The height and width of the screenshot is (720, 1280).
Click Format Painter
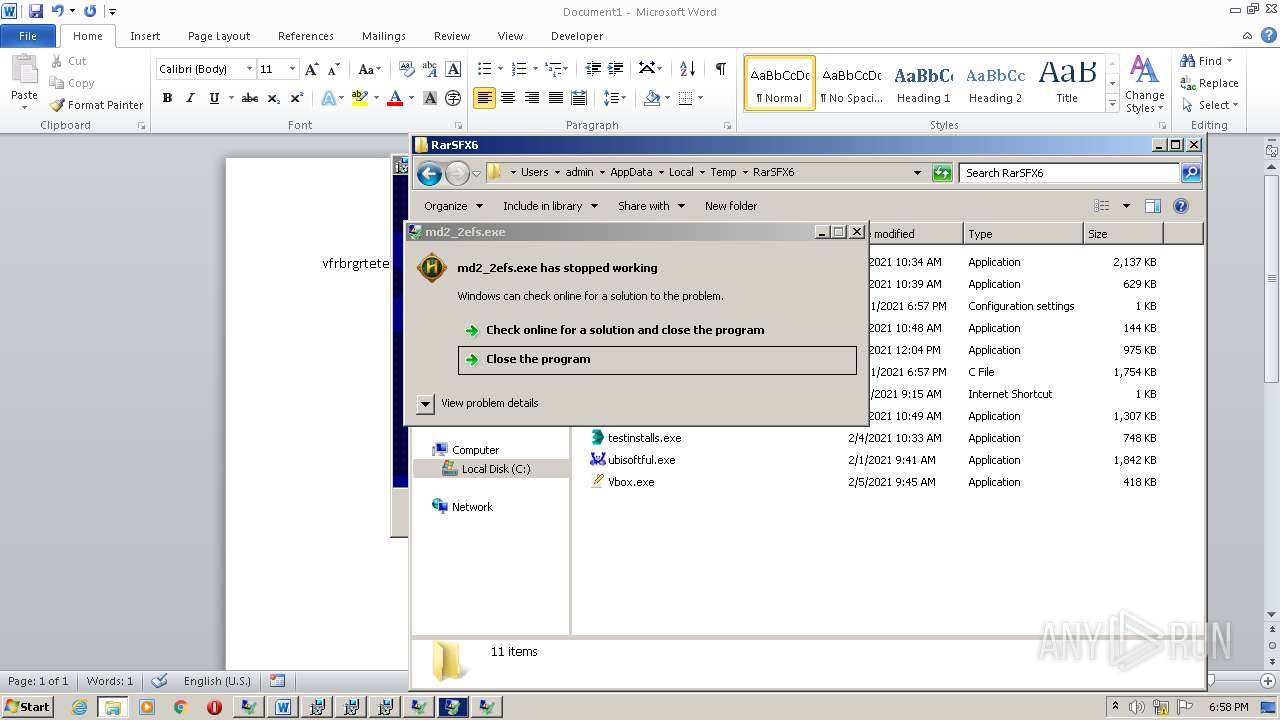(x=96, y=105)
